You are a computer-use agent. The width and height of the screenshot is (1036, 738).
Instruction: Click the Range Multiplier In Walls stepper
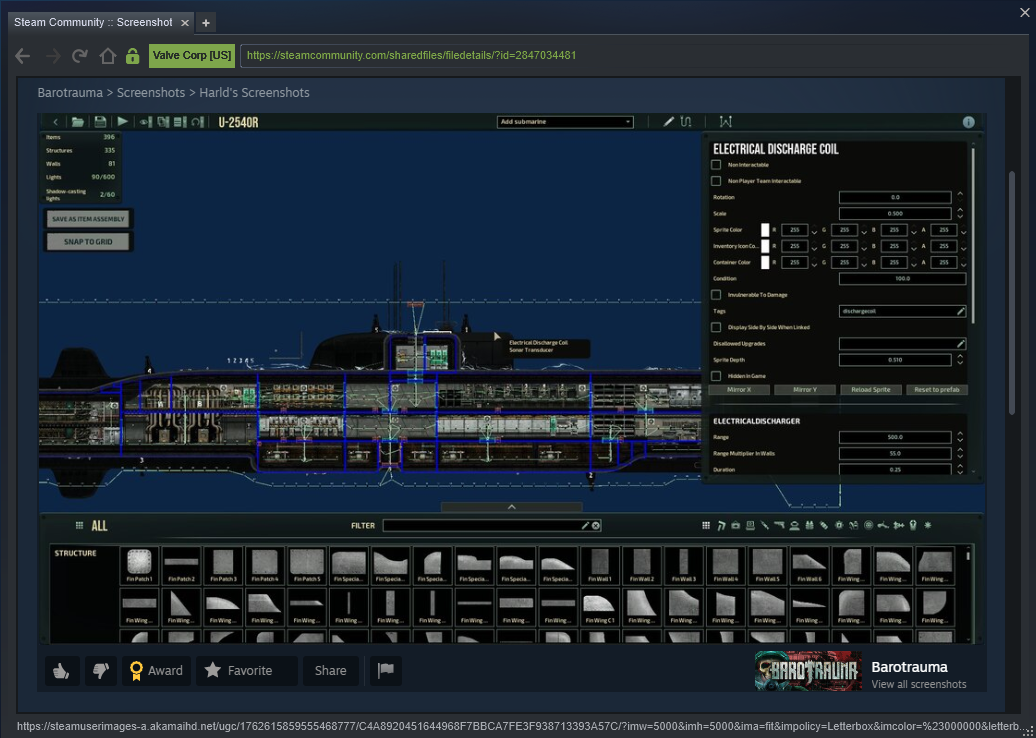point(960,454)
